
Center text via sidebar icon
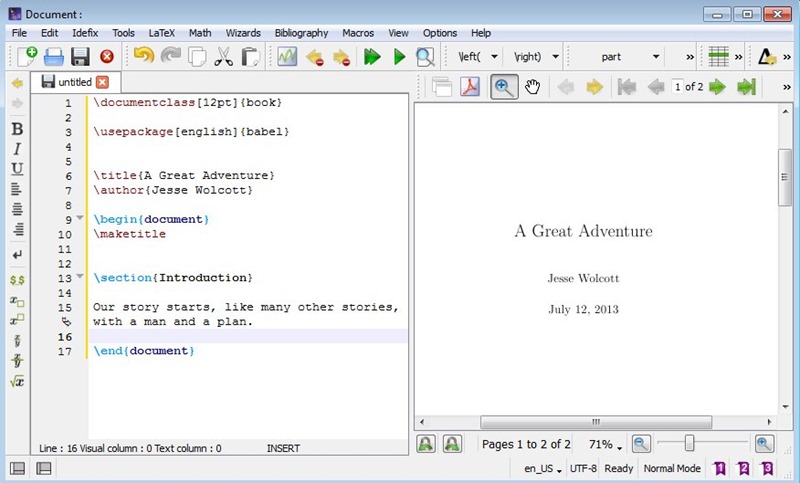point(17,209)
